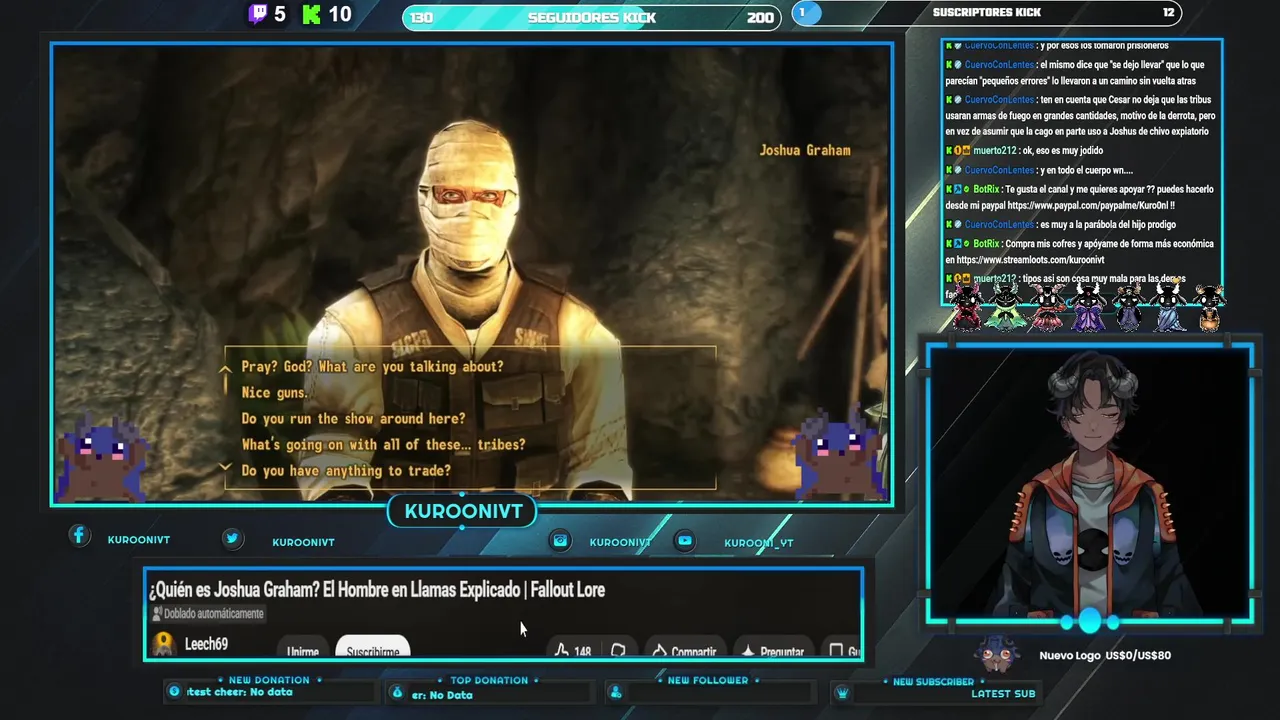Click the 'Doblado automáticamente' label

click(214, 614)
